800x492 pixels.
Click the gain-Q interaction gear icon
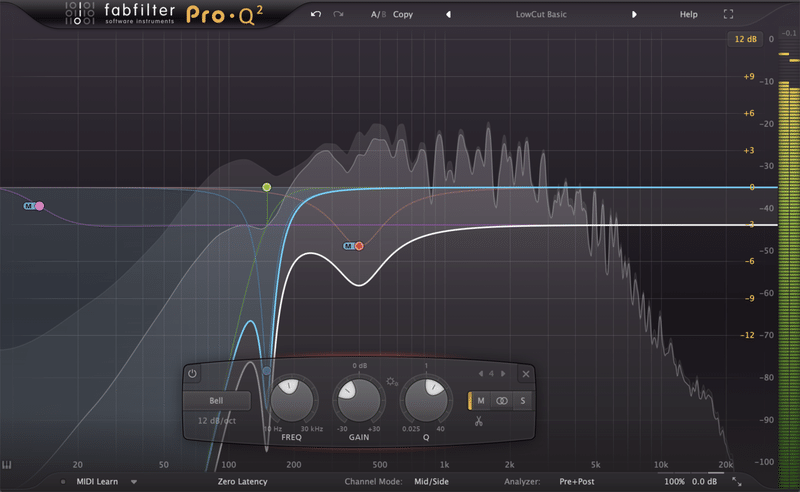392,382
